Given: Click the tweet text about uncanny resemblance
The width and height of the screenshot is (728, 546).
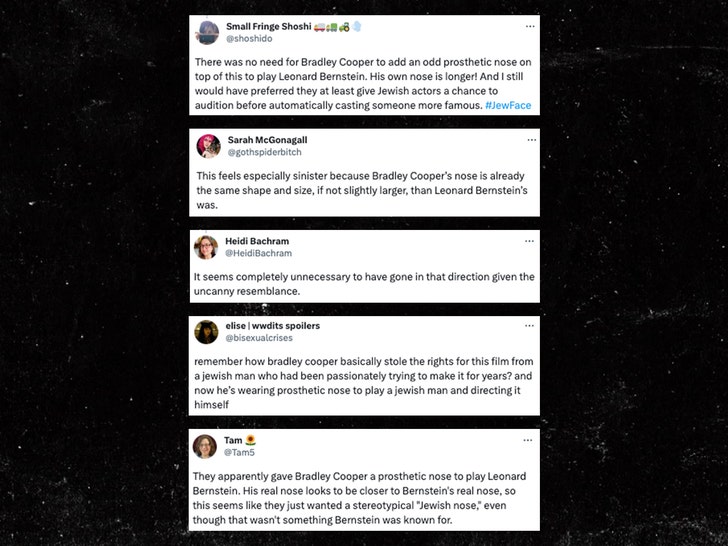Looking at the screenshot, I should point(364,284).
